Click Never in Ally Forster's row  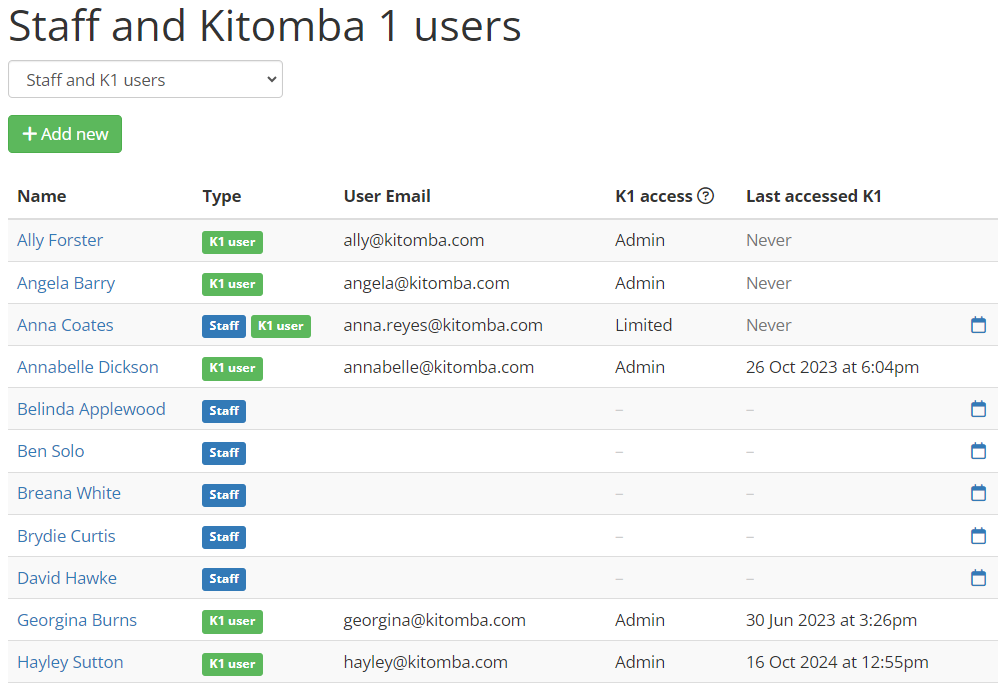pos(769,240)
